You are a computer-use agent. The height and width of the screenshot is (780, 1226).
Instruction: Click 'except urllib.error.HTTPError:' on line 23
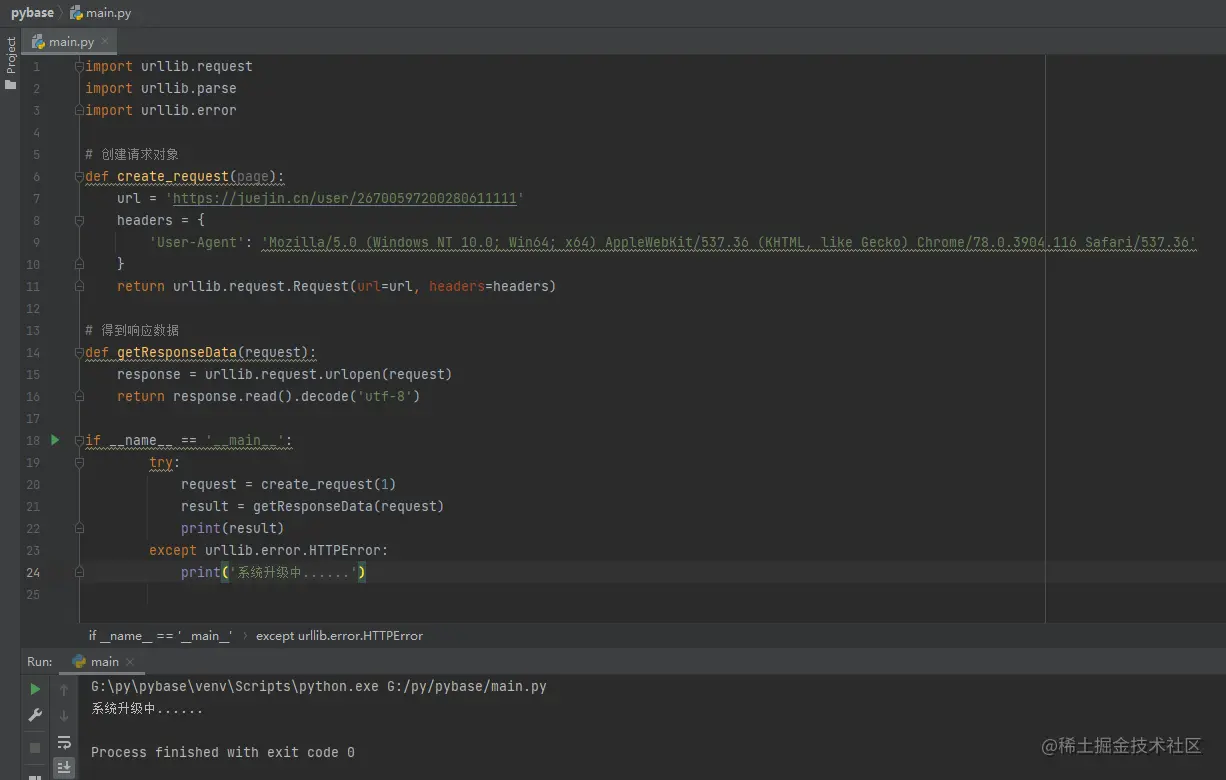pyautogui.click(x=269, y=550)
